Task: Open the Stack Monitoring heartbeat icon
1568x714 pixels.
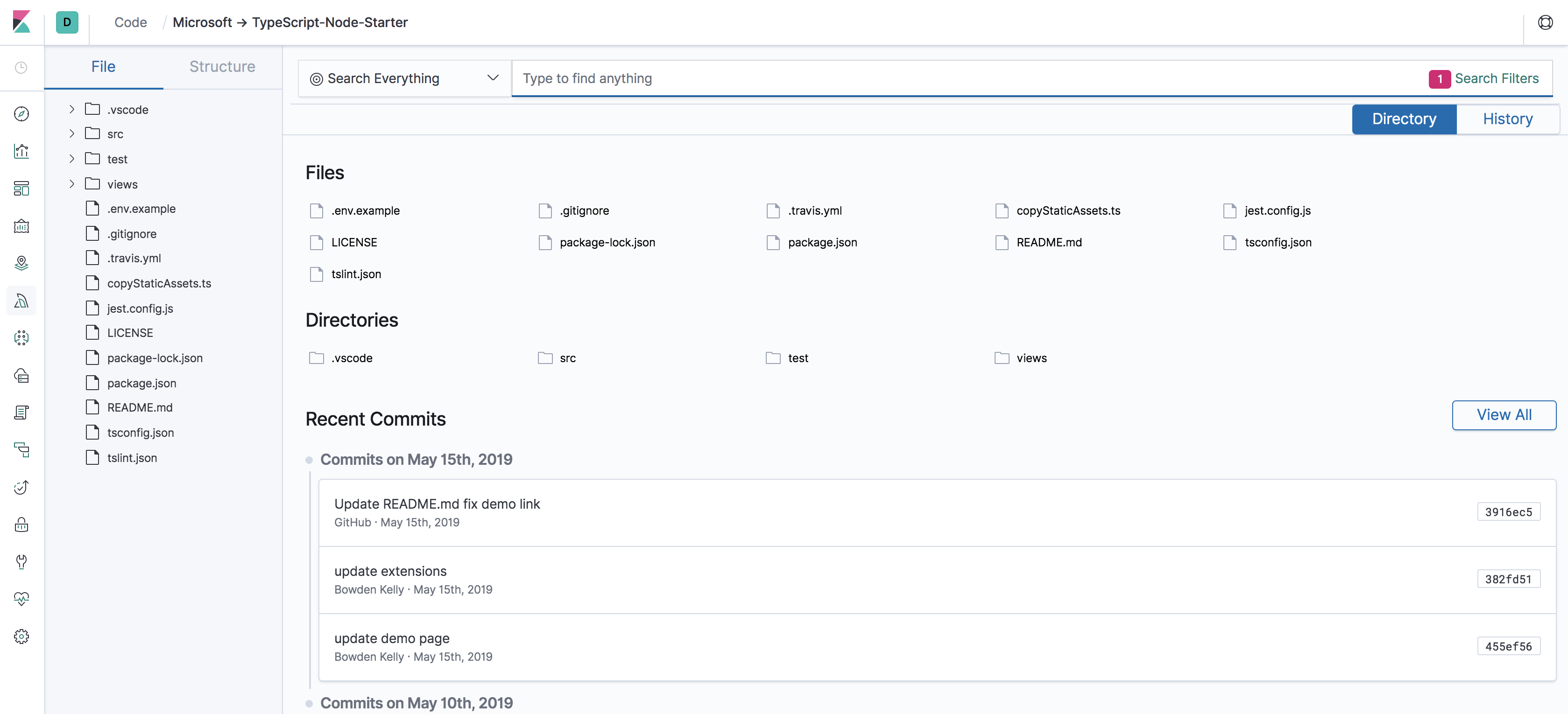Action: 21,598
